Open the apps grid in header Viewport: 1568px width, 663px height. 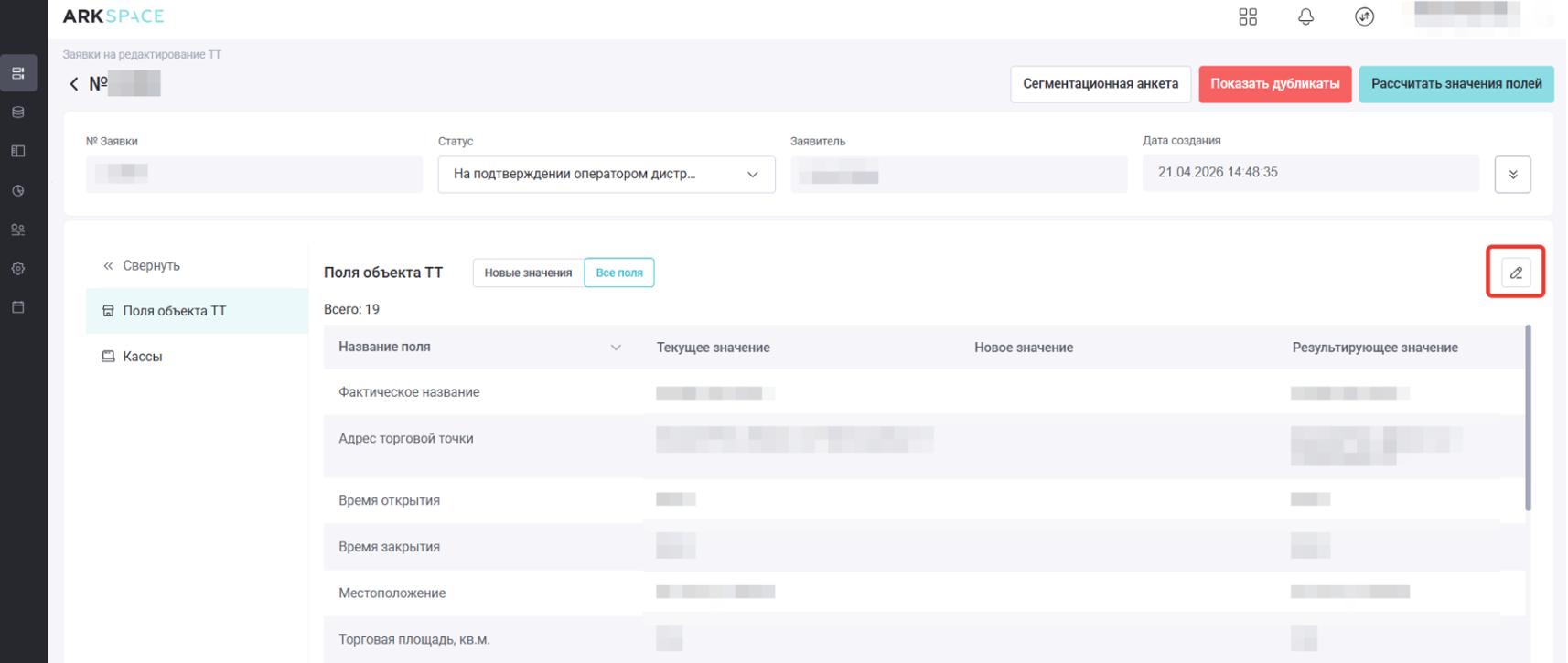click(x=1247, y=16)
